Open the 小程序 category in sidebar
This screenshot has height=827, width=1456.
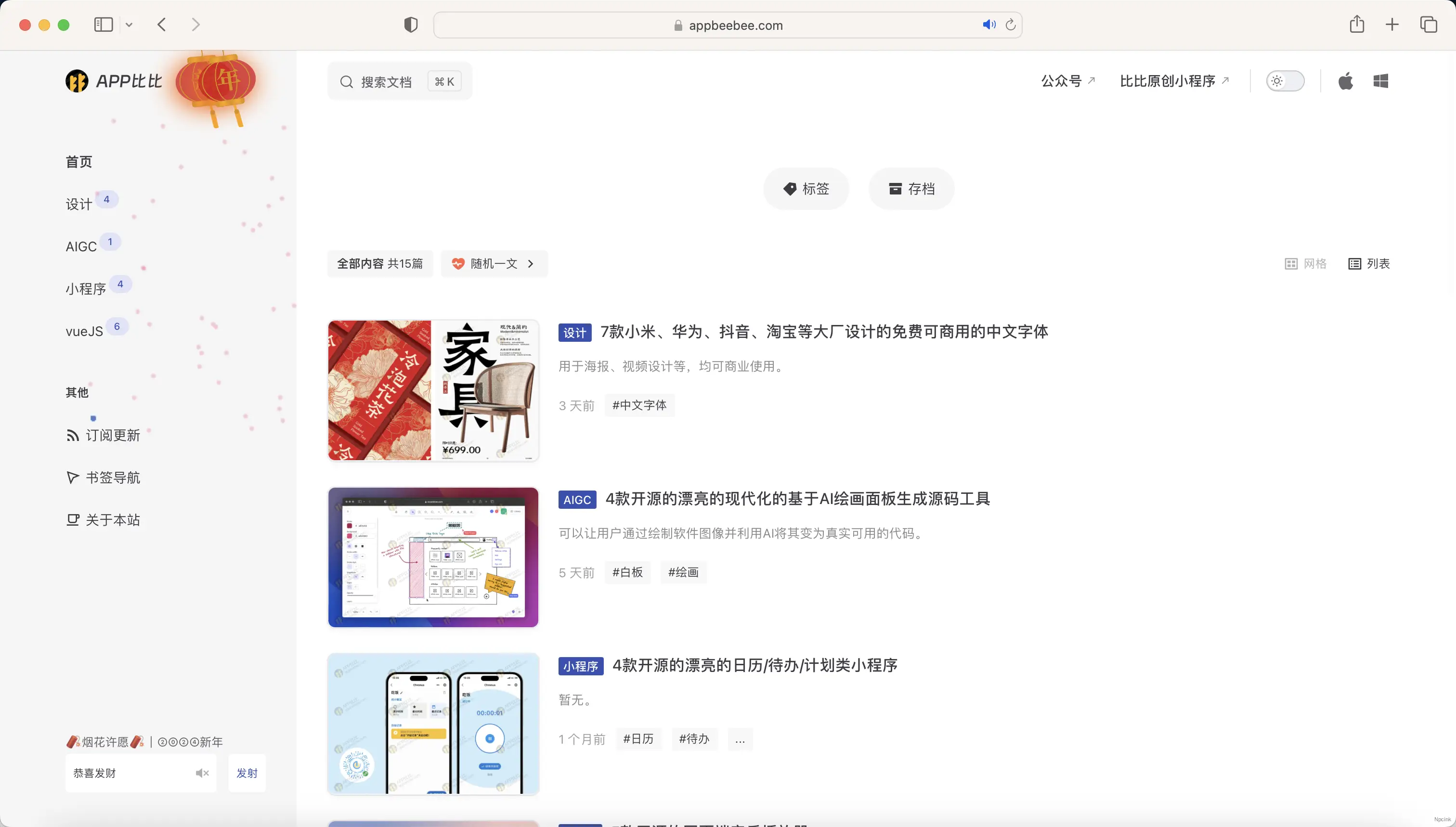[86, 288]
